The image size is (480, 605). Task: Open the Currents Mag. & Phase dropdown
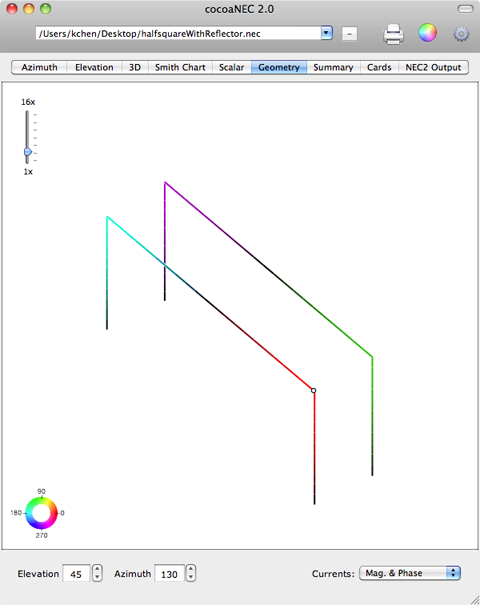pyautogui.click(x=410, y=573)
